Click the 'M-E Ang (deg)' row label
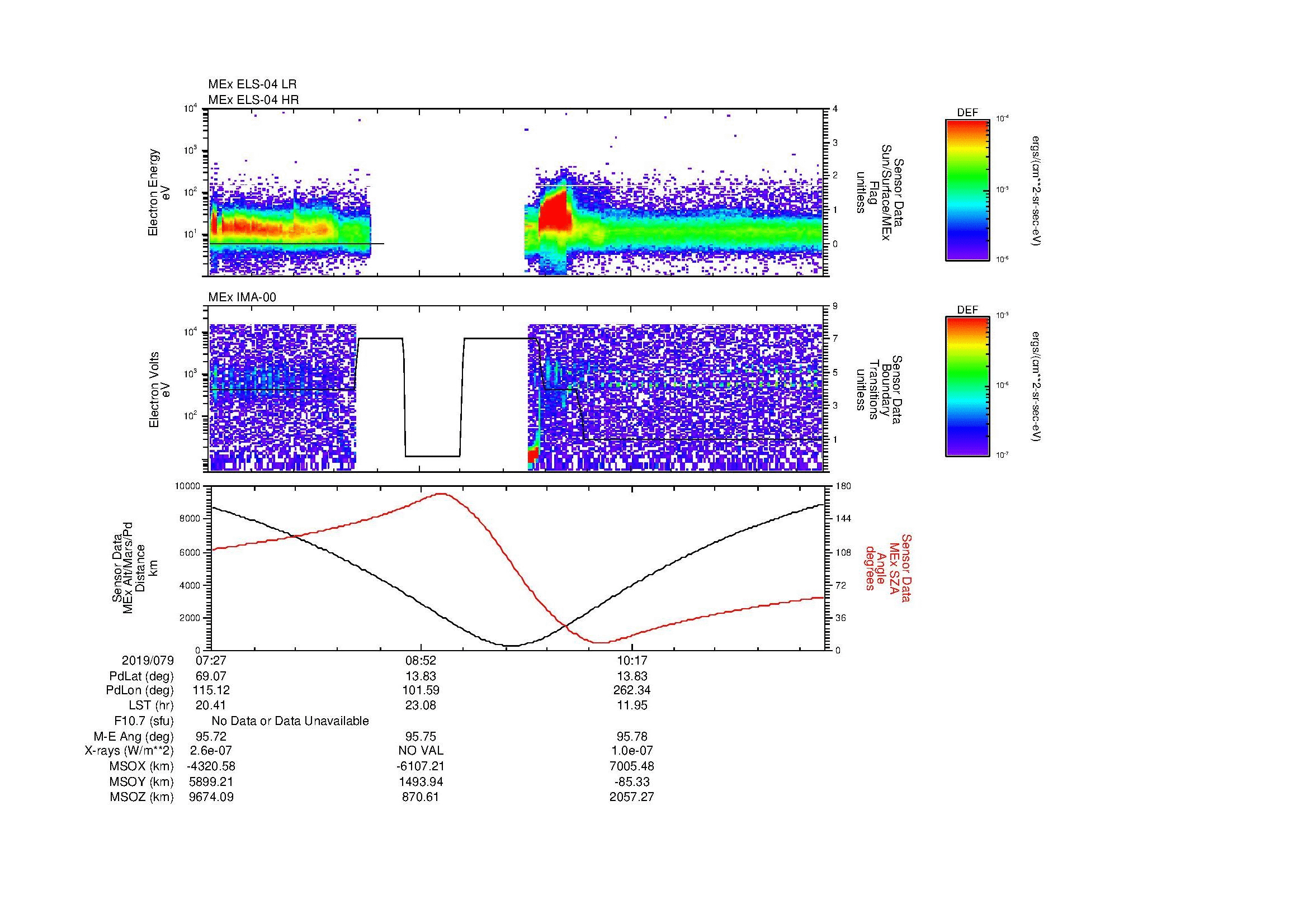 coord(134,736)
